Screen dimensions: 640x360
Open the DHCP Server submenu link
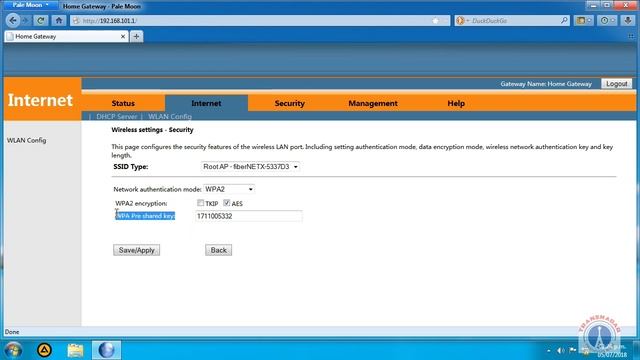(116, 116)
